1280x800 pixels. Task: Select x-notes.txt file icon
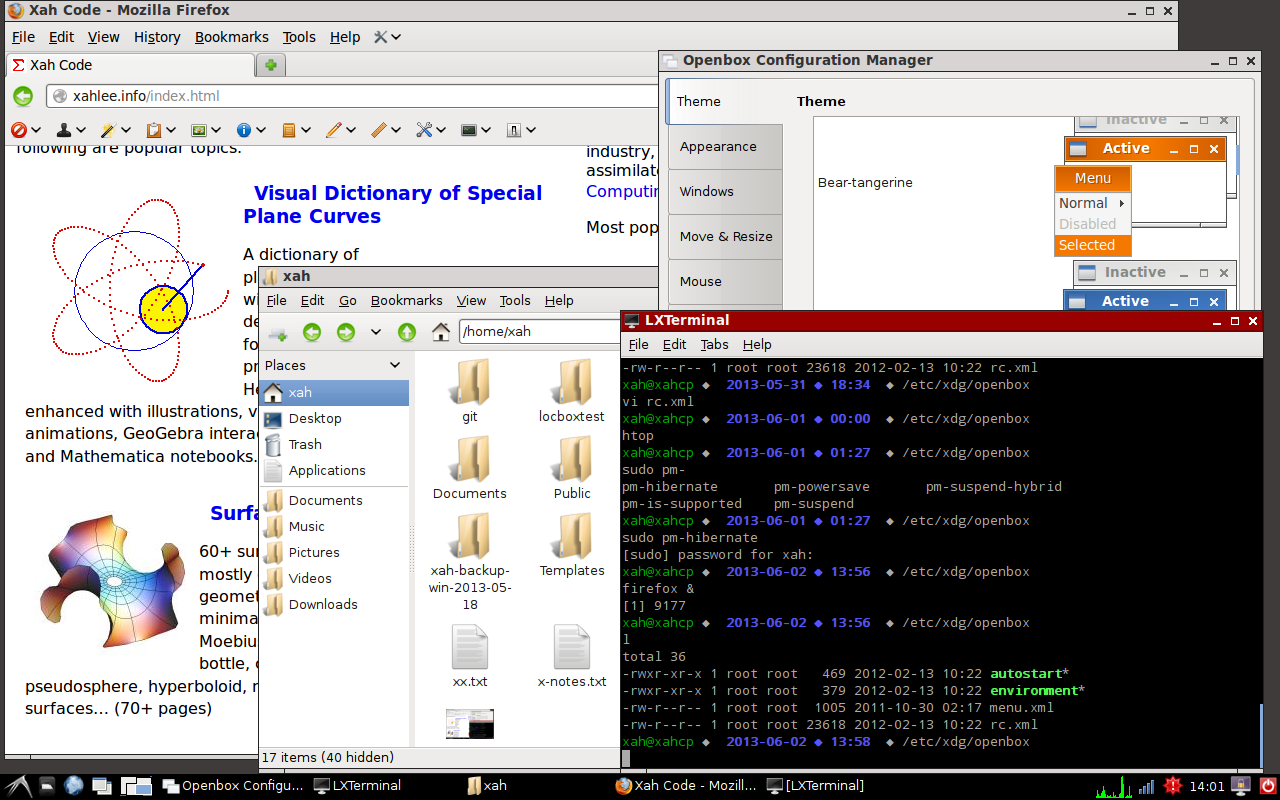(x=572, y=646)
